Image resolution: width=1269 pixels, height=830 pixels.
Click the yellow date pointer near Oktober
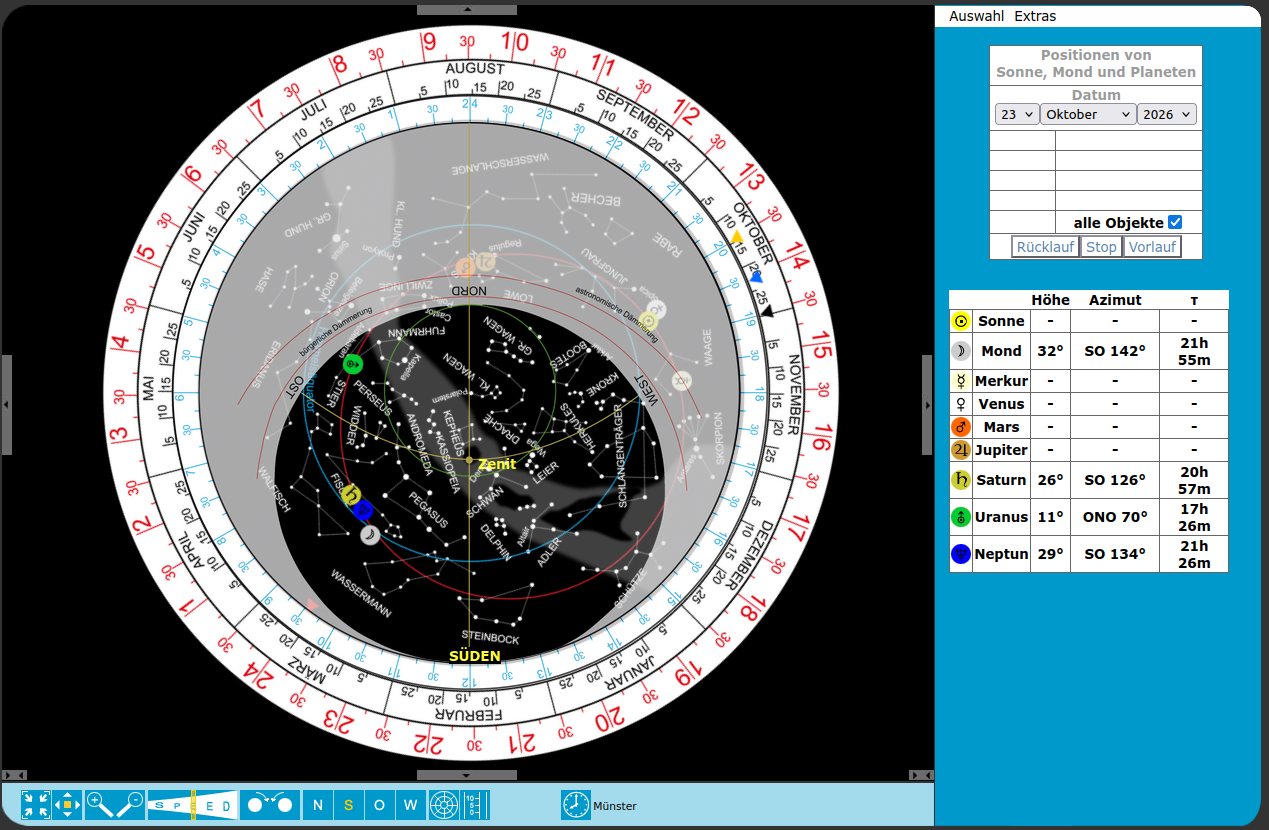point(737,237)
